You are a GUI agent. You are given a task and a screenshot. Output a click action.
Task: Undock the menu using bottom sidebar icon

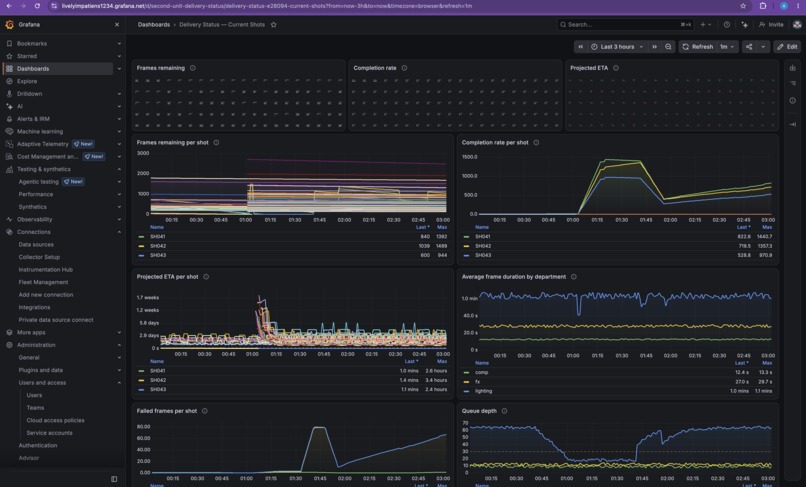click(x=114, y=479)
